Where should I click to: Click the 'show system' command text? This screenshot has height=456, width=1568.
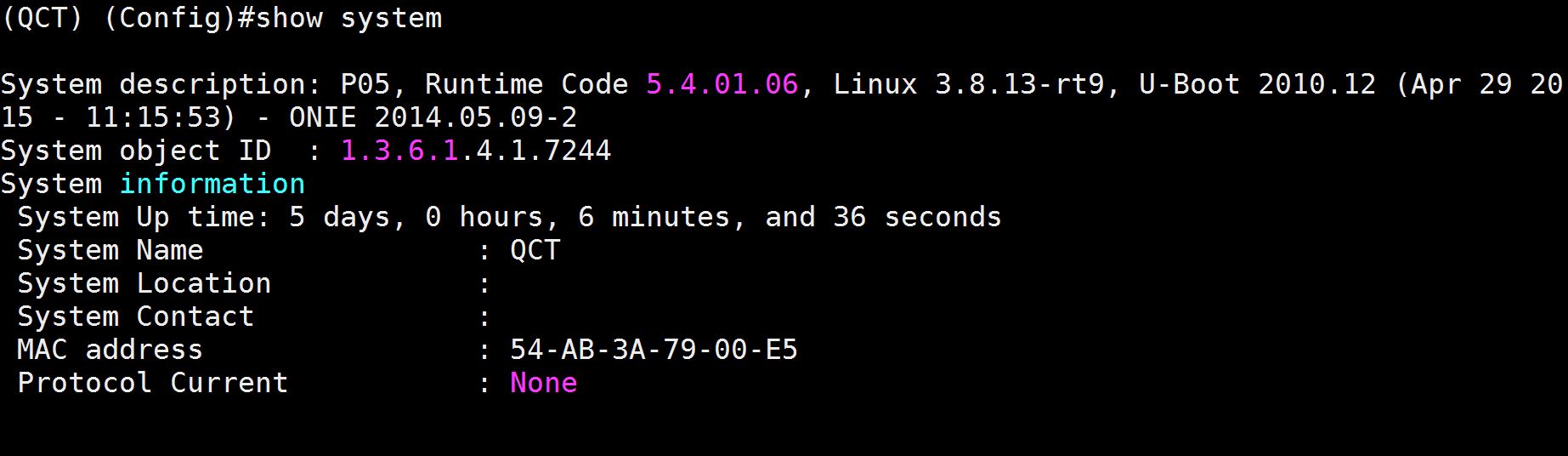348,18
